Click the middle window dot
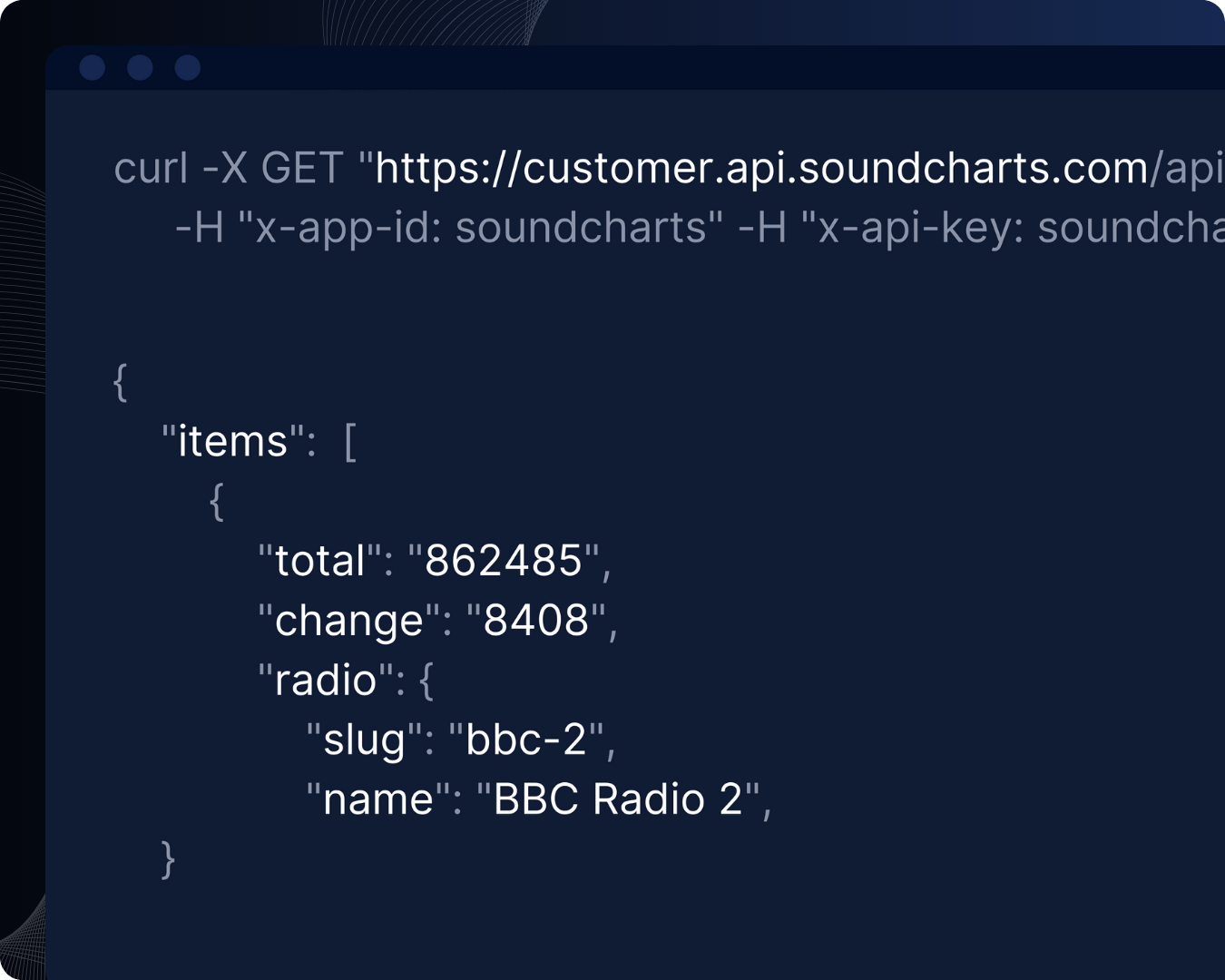Screen dimensions: 1225x980 click(140, 68)
